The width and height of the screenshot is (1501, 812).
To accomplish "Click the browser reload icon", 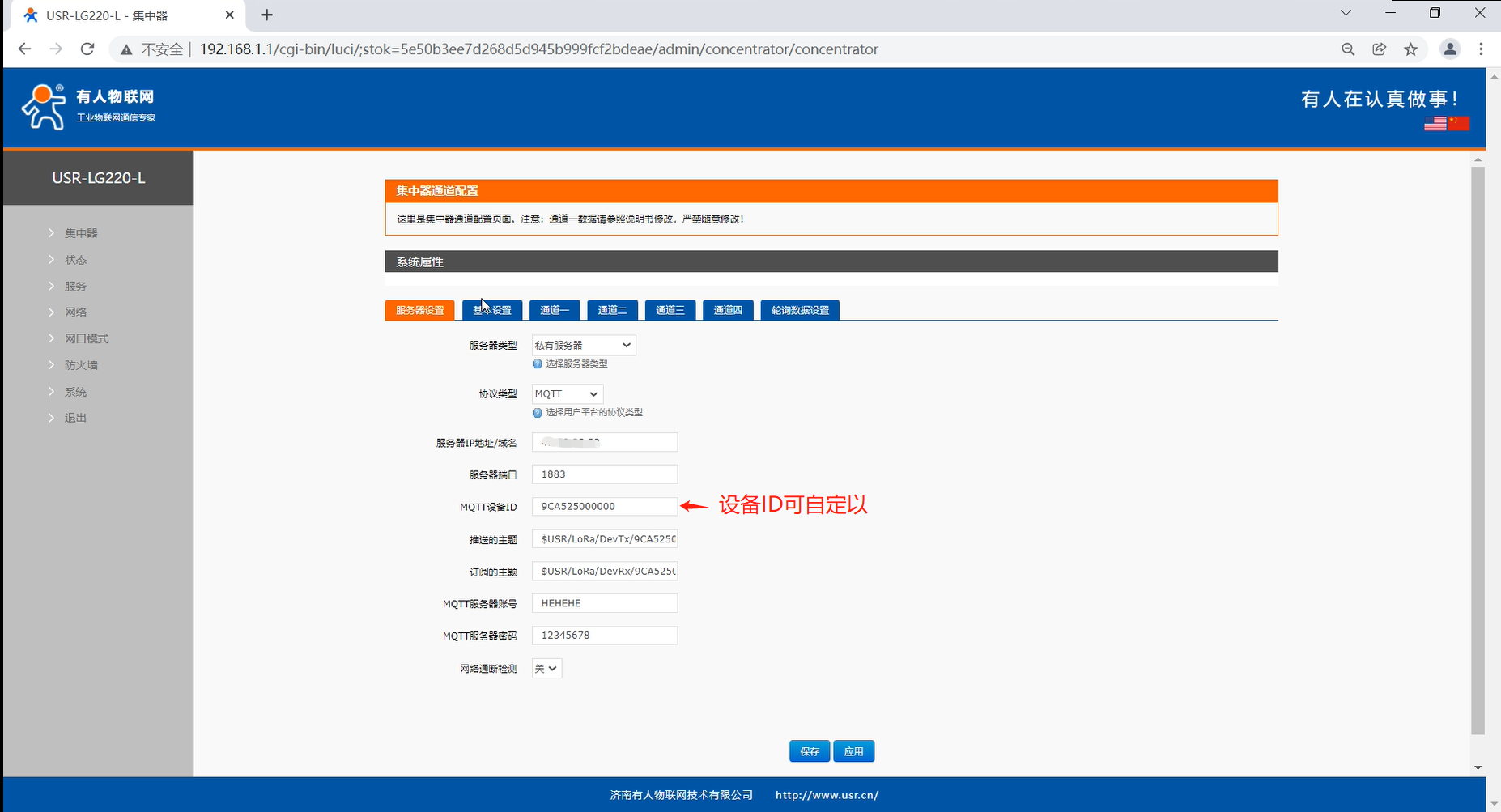I will pyautogui.click(x=87, y=49).
